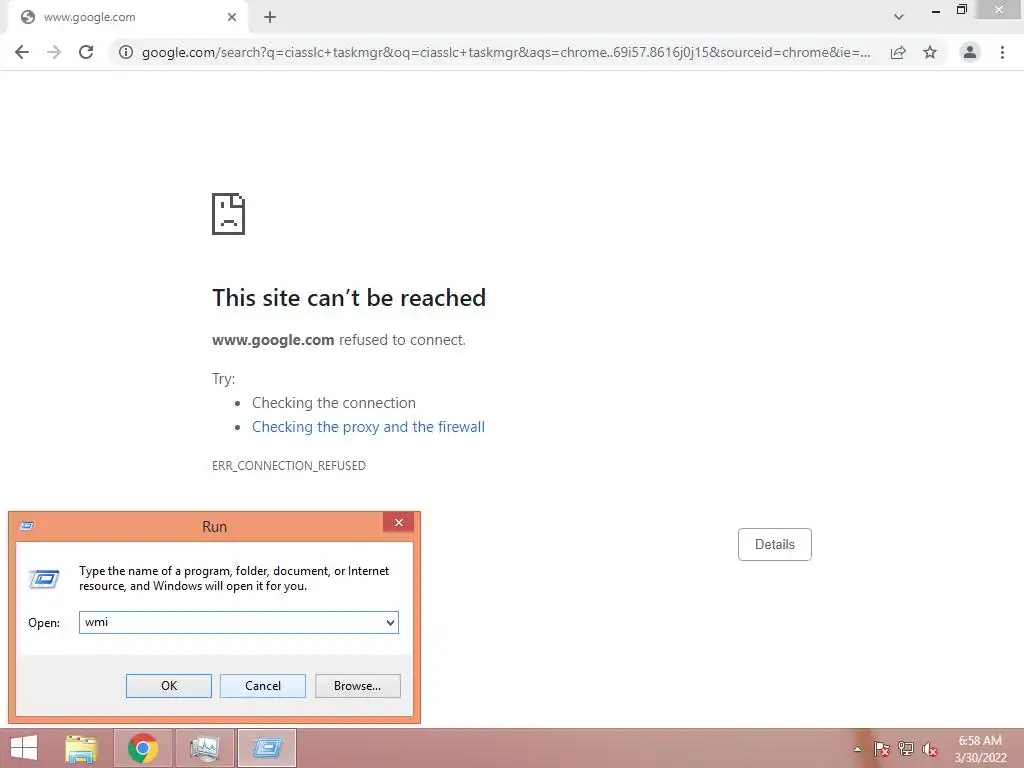Select the www.google.com tab

click(x=128, y=17)
